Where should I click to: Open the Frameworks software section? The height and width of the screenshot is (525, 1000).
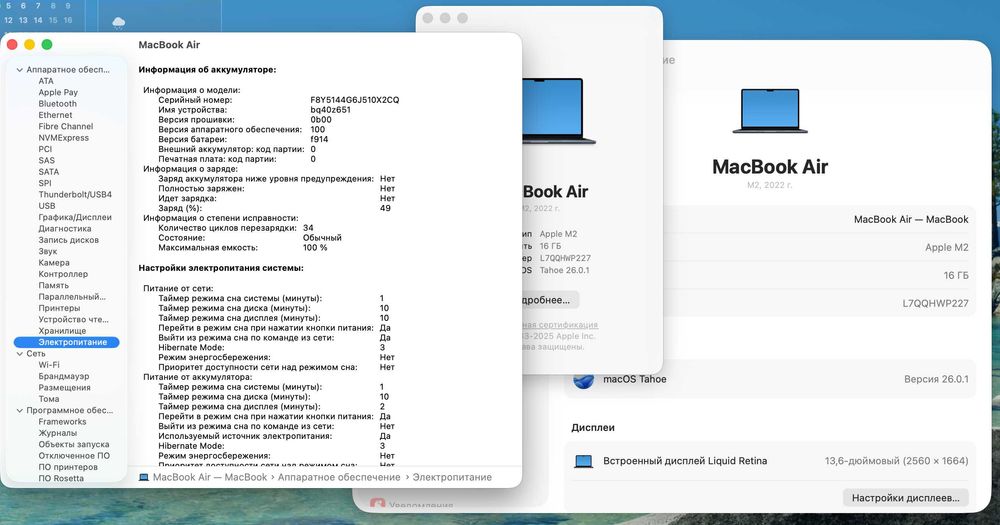62,422
